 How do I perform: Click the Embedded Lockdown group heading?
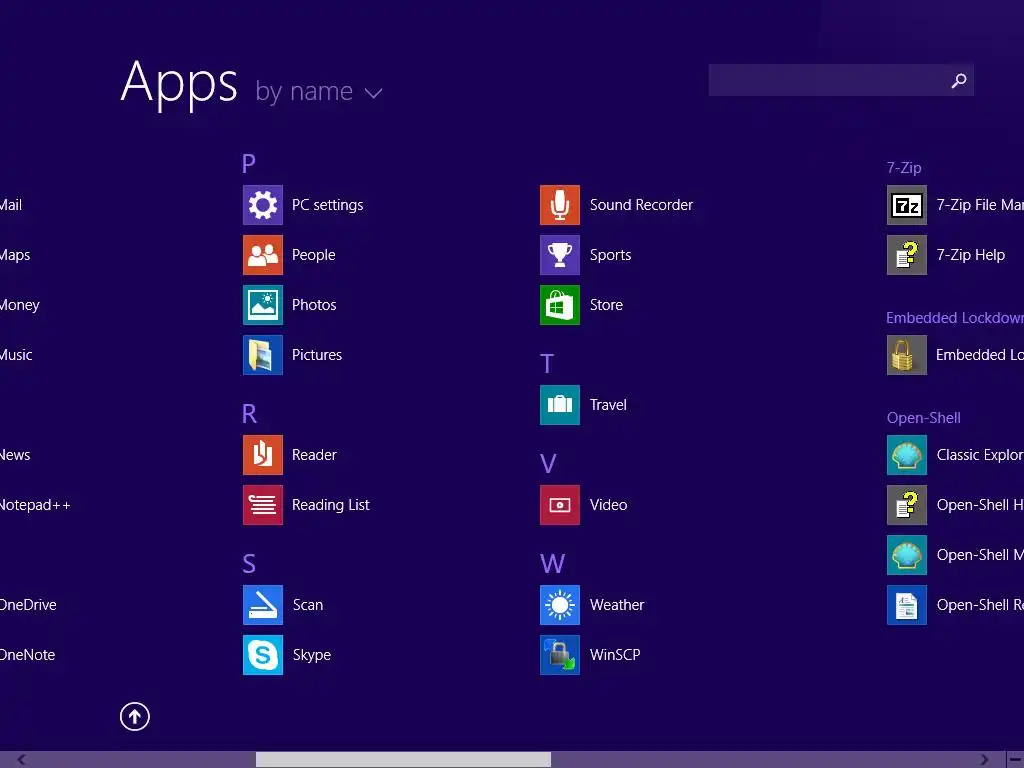955,318
